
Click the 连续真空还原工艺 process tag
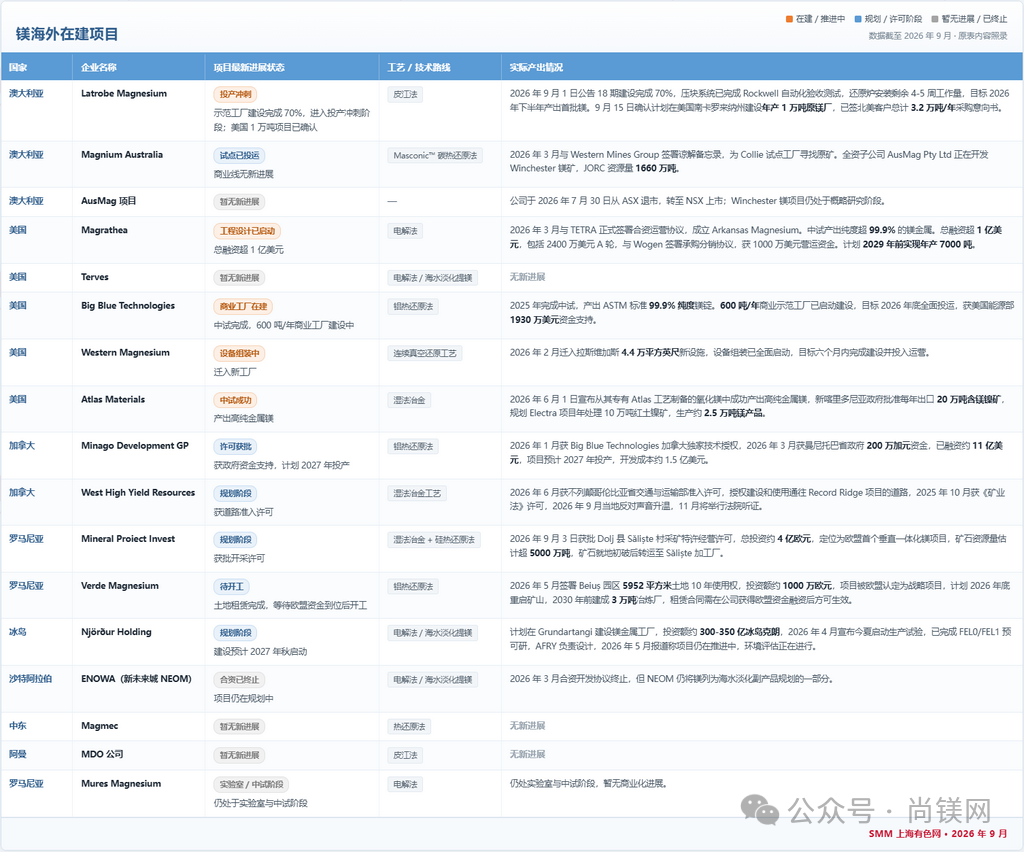pyautogui.click(x=425, y=354)
